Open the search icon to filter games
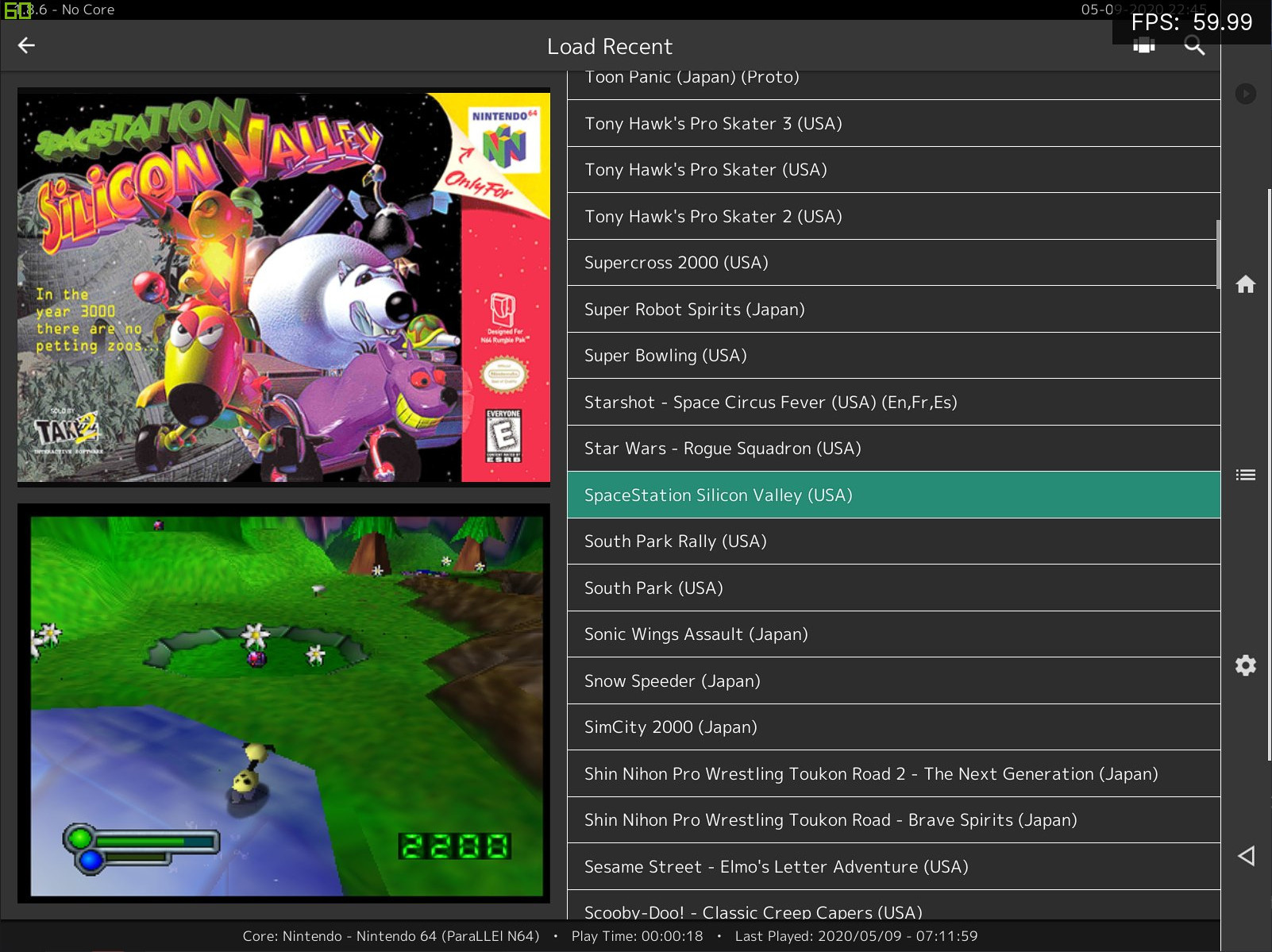The image size is (1272, 952). click(1194, 45)
